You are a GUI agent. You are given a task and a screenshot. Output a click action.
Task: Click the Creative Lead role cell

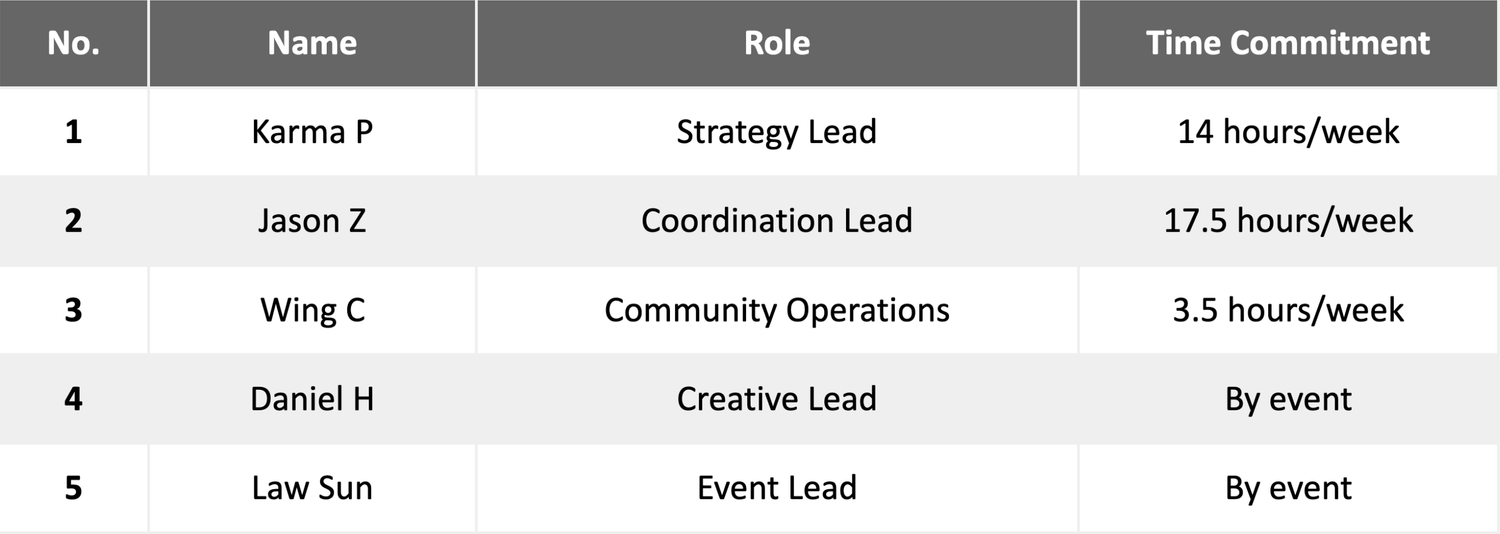777,398
